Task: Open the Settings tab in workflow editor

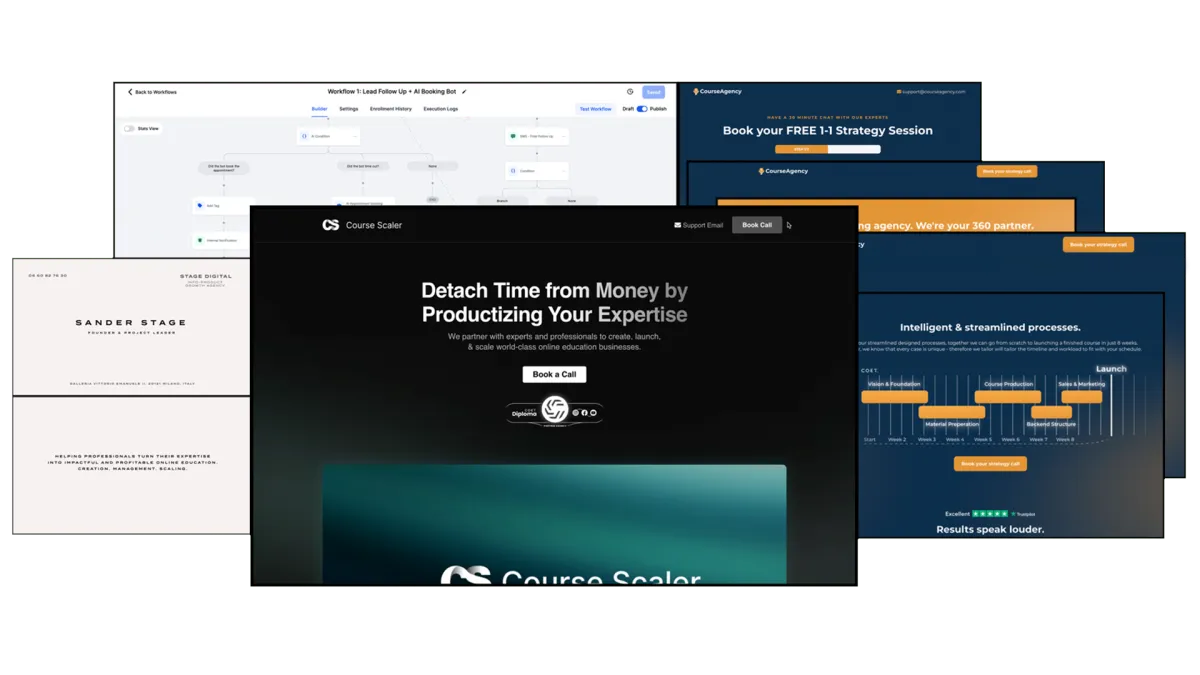Action: (x=349, y=109)
